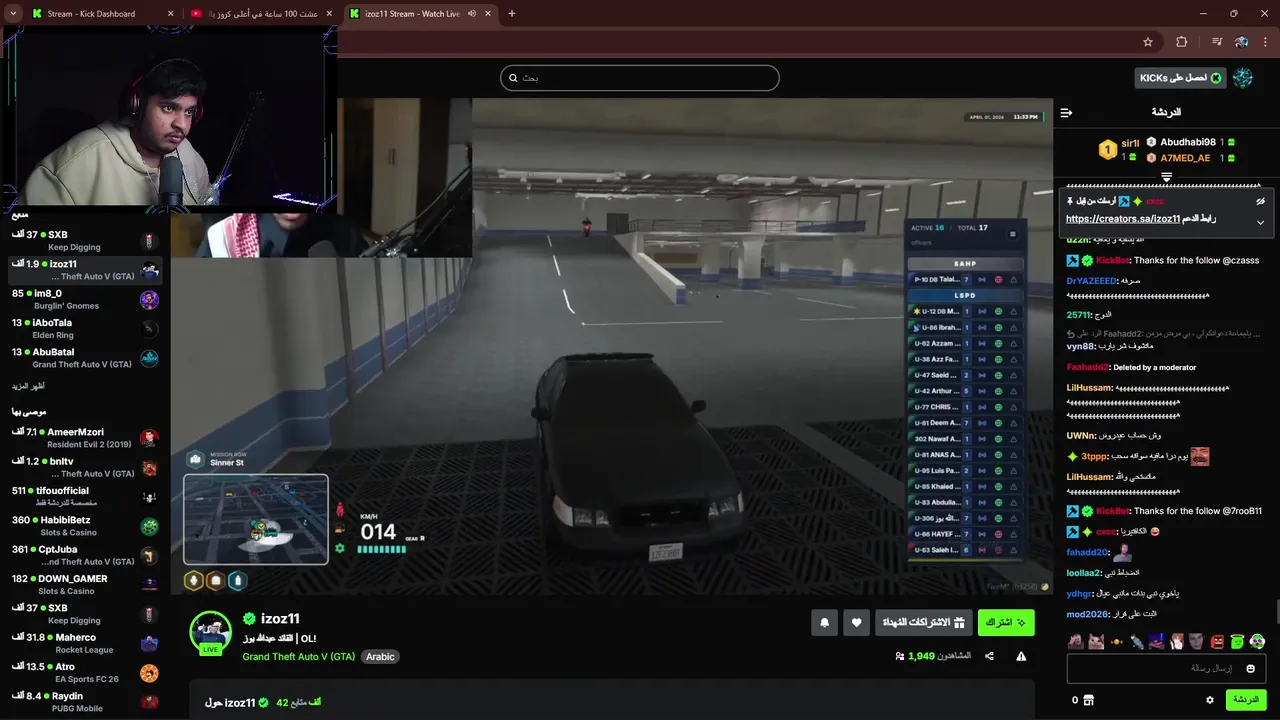Share the stream with the share icon
This screenshot has width=1280, height=720.
989,656
